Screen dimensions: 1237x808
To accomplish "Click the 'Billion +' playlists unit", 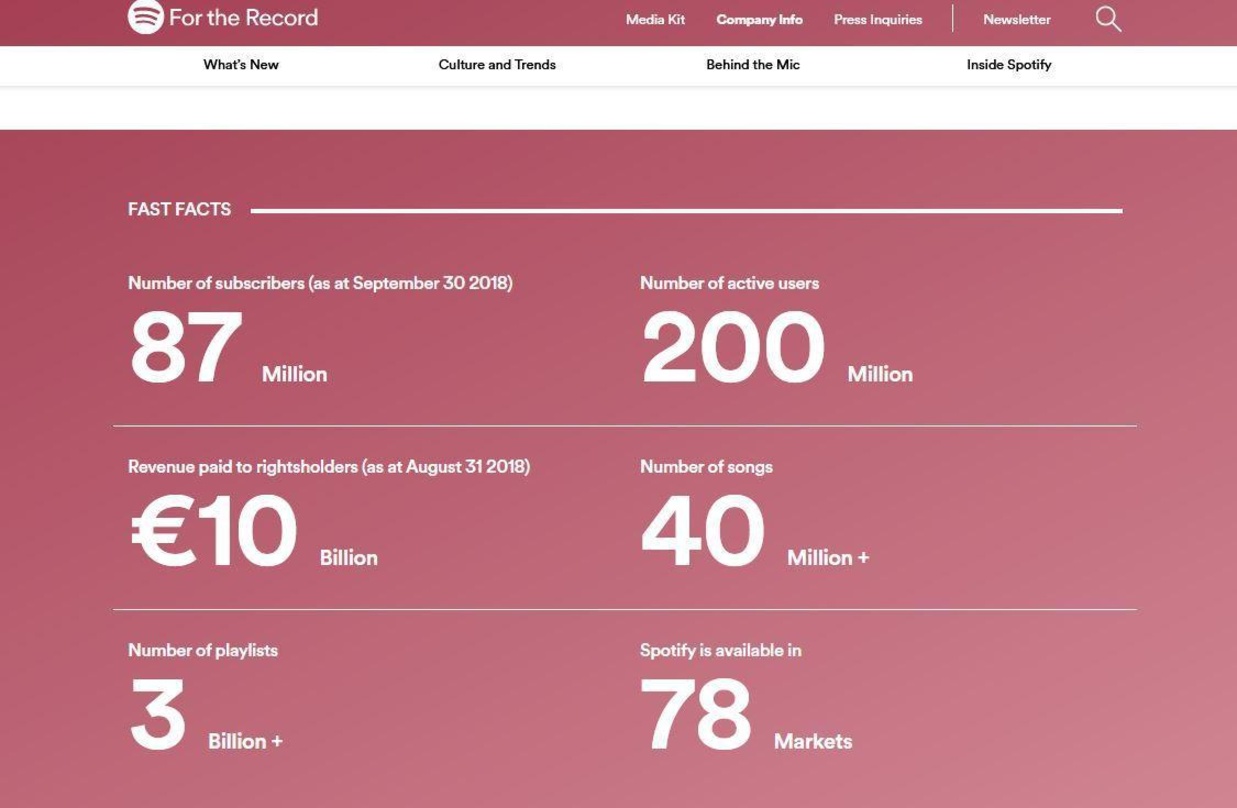I will [x=245, y=741].
